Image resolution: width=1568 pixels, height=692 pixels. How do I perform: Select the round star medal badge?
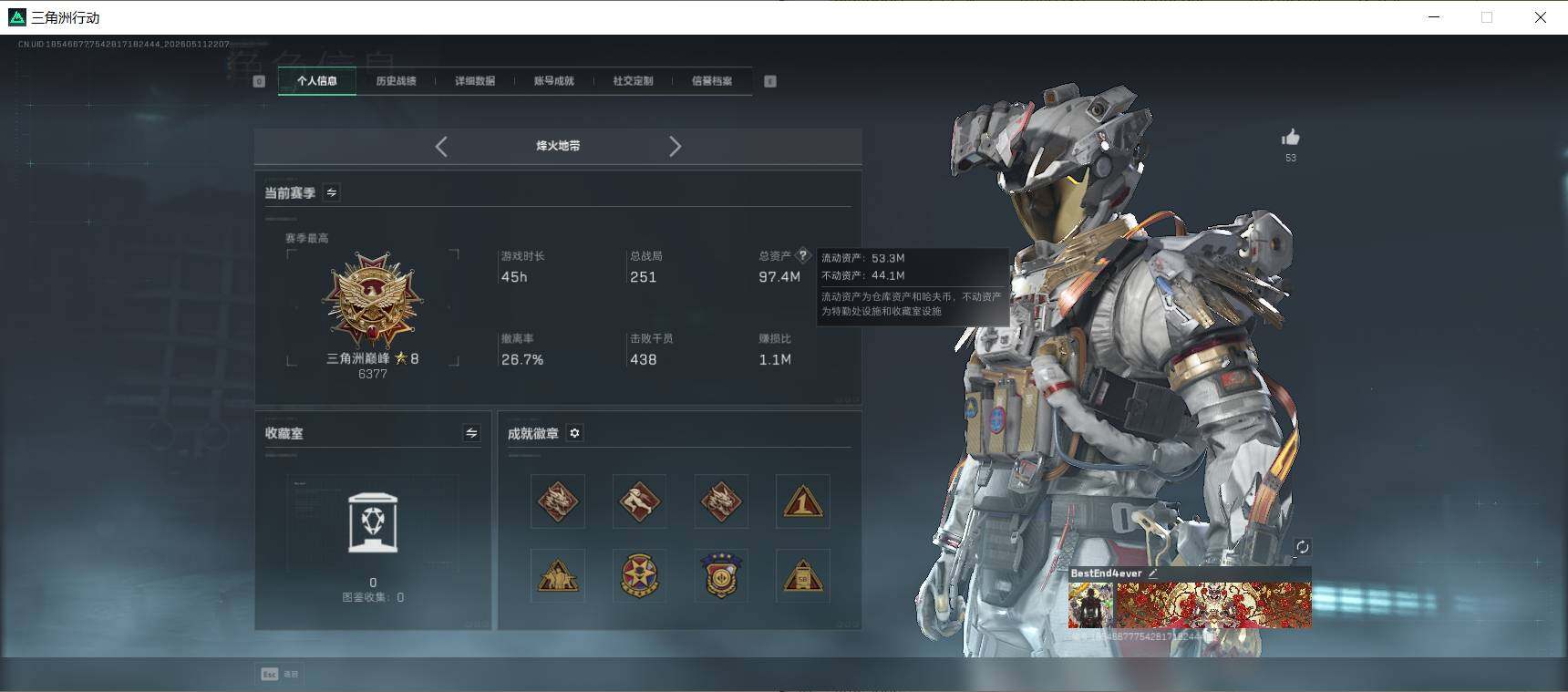pyautogui.click(x=639, y=575)
